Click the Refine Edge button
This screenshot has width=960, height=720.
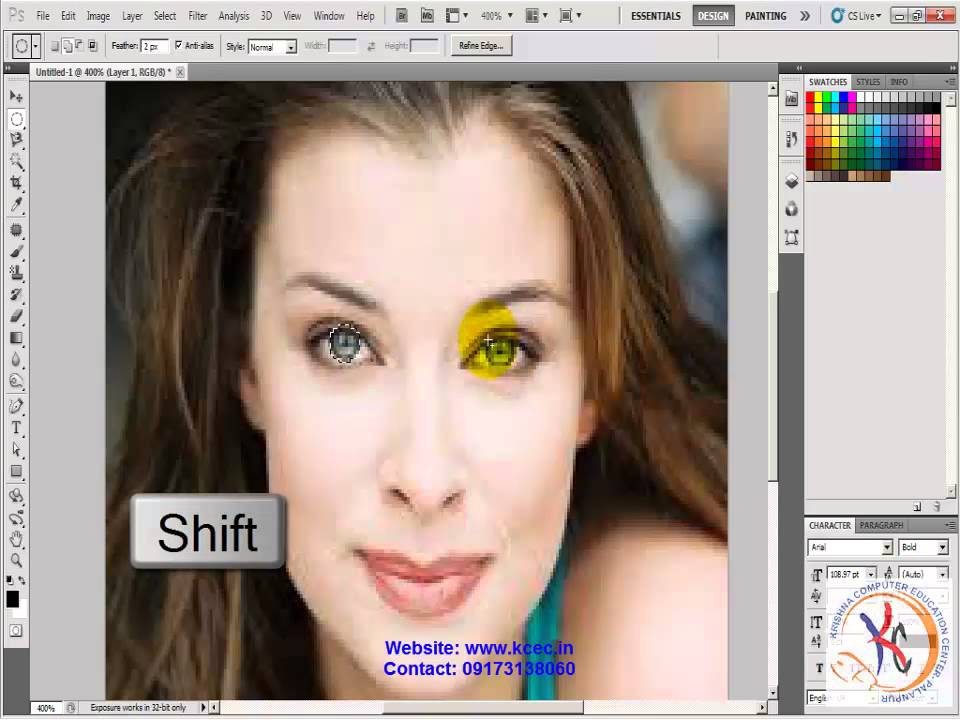coord(481,46)
